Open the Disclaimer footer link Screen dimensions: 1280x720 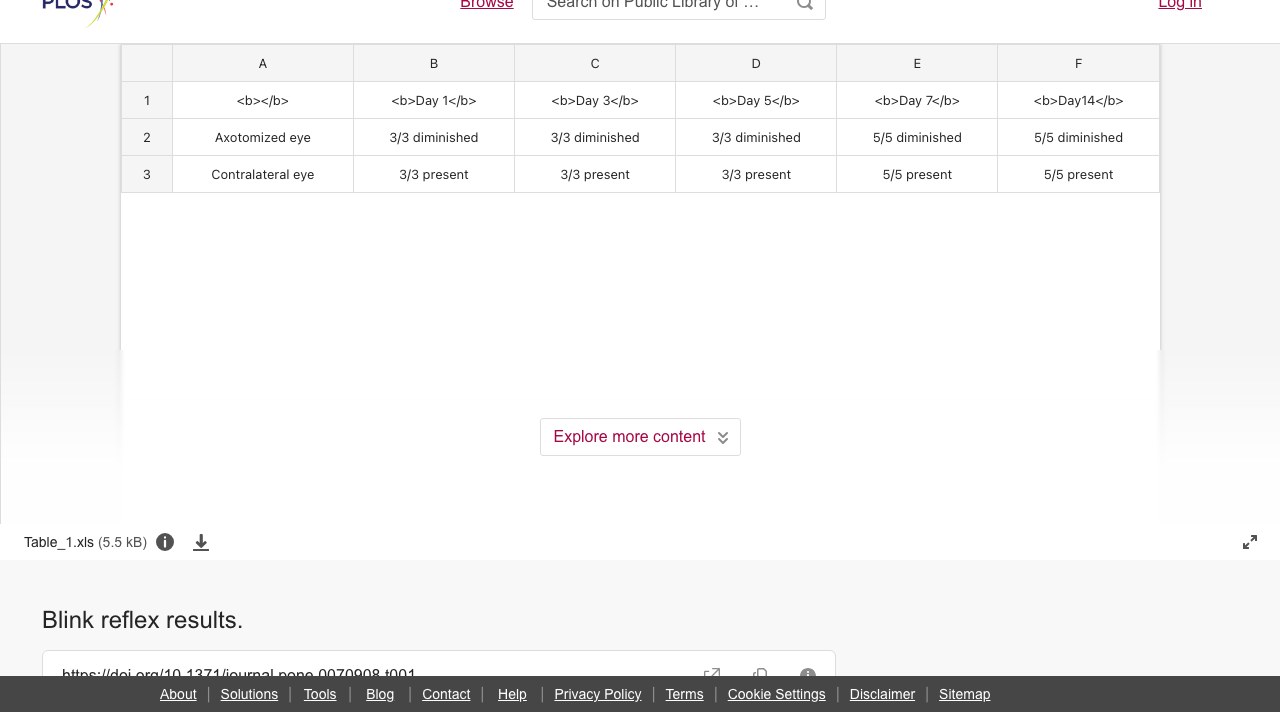tap(882, 694)
